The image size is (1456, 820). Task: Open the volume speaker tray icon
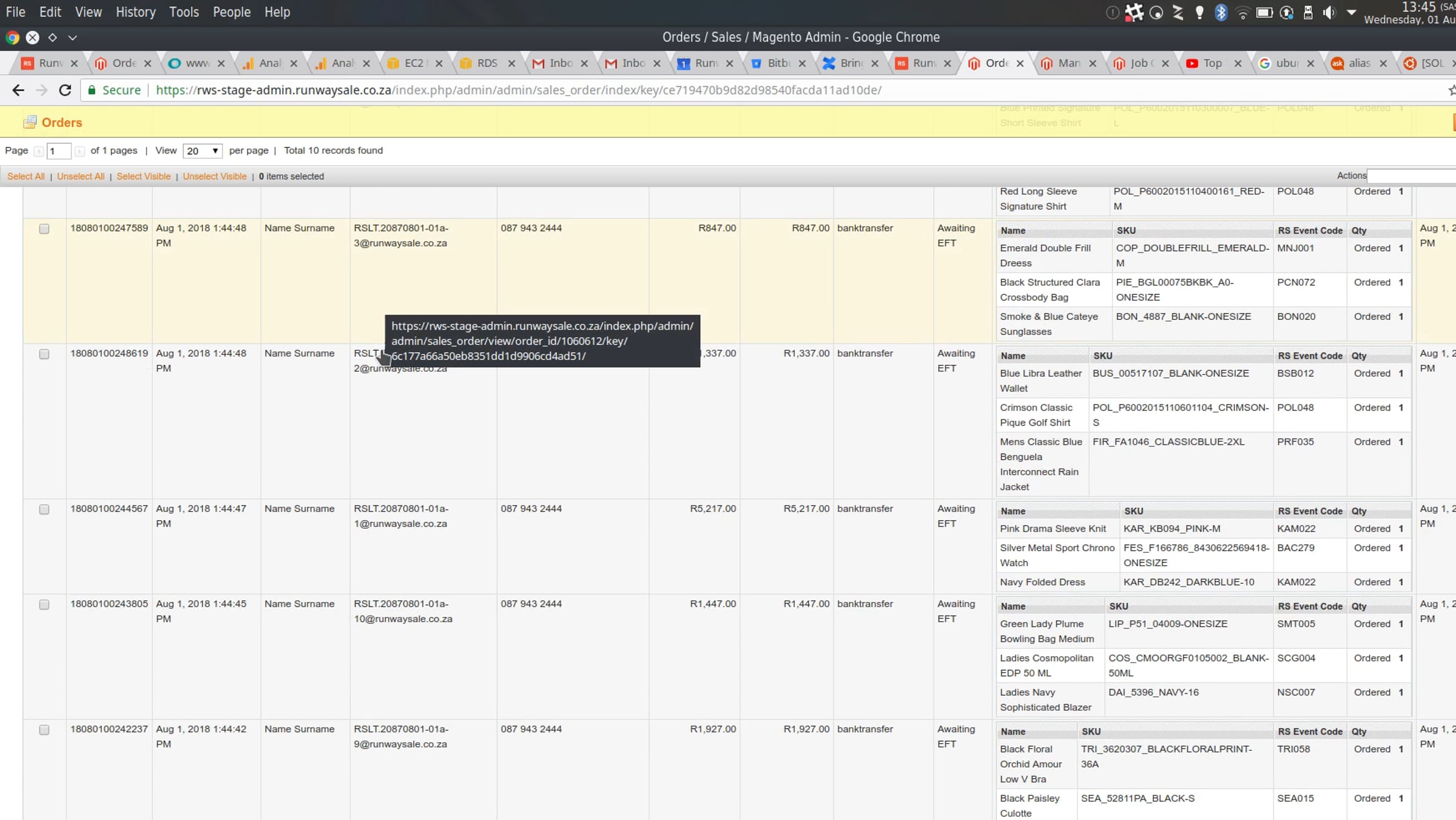(x=1329, y=13)
